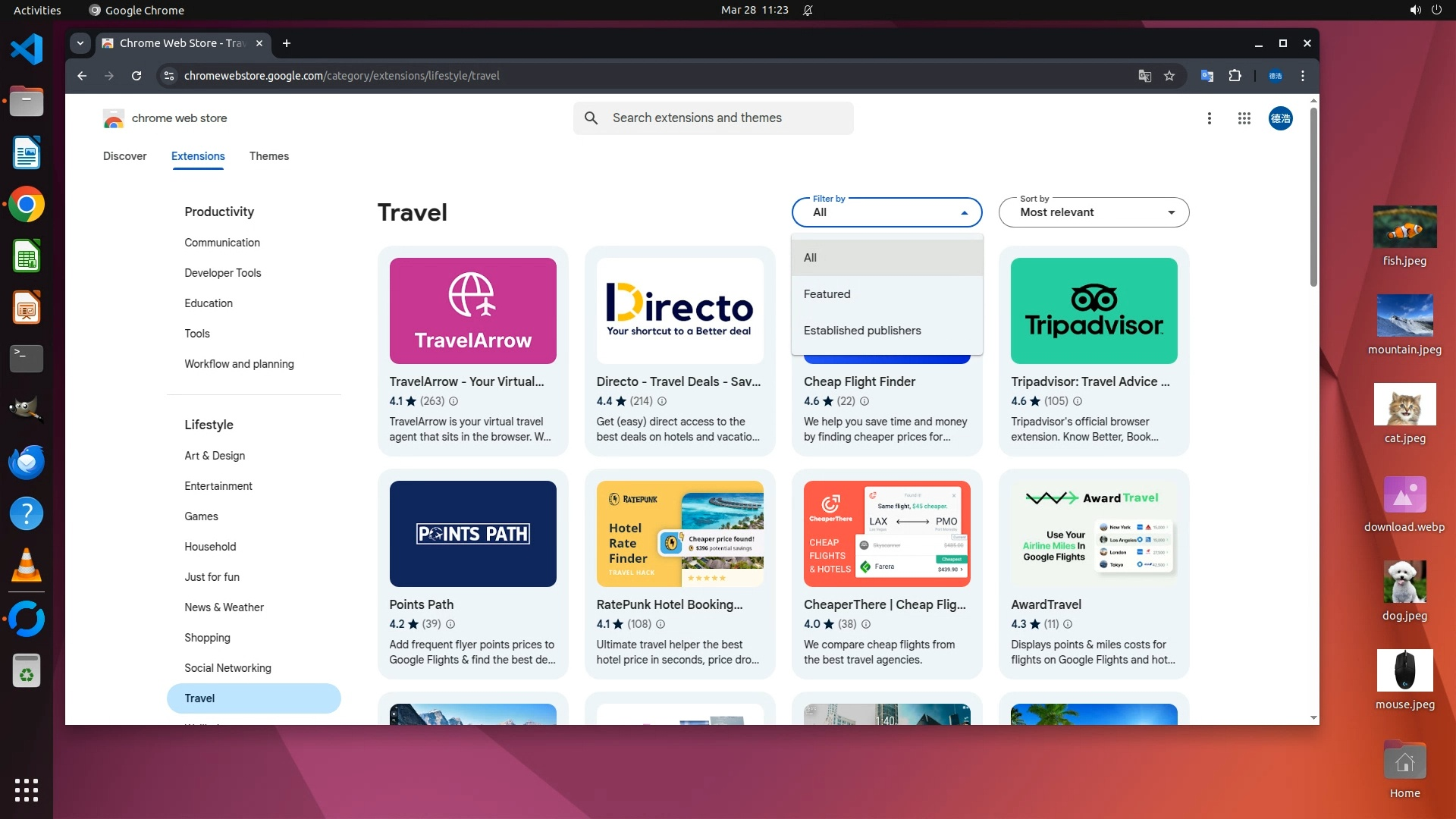
Task: Collapse the Filter by dropdown
Action: pyautogui.click(x=964, y=213)
